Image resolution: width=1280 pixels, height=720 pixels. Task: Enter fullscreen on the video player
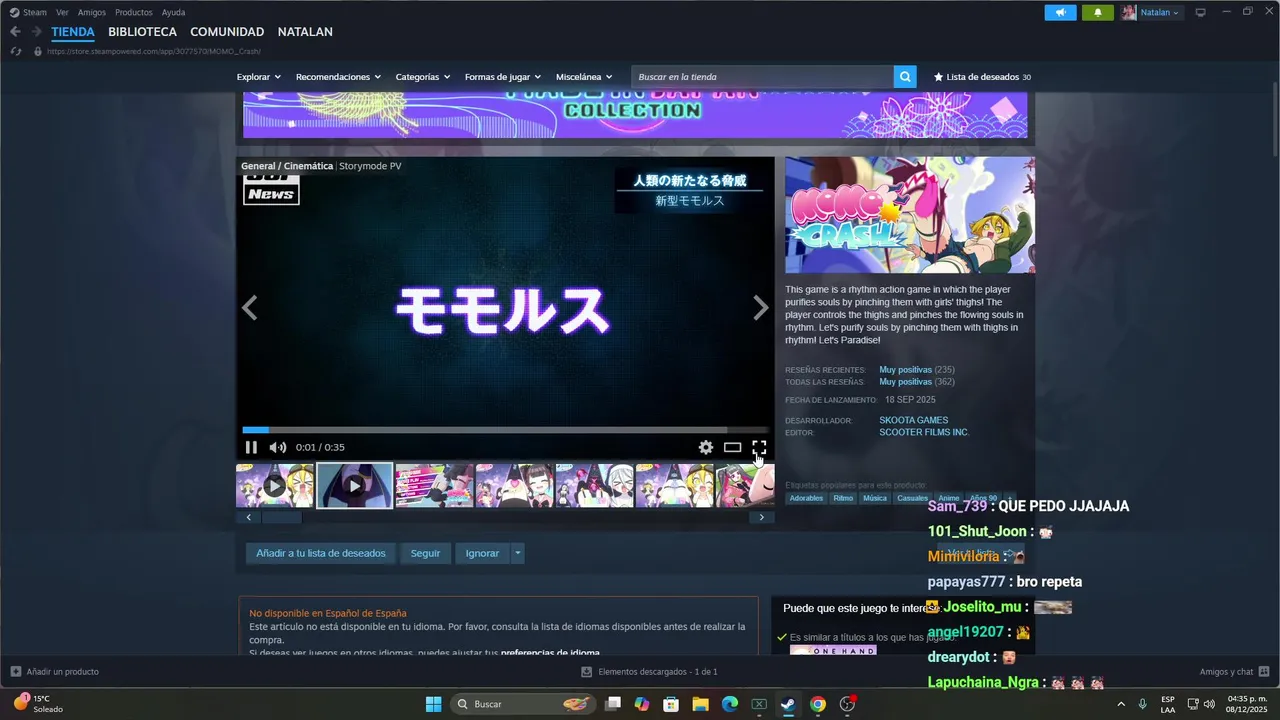point(759,447)
